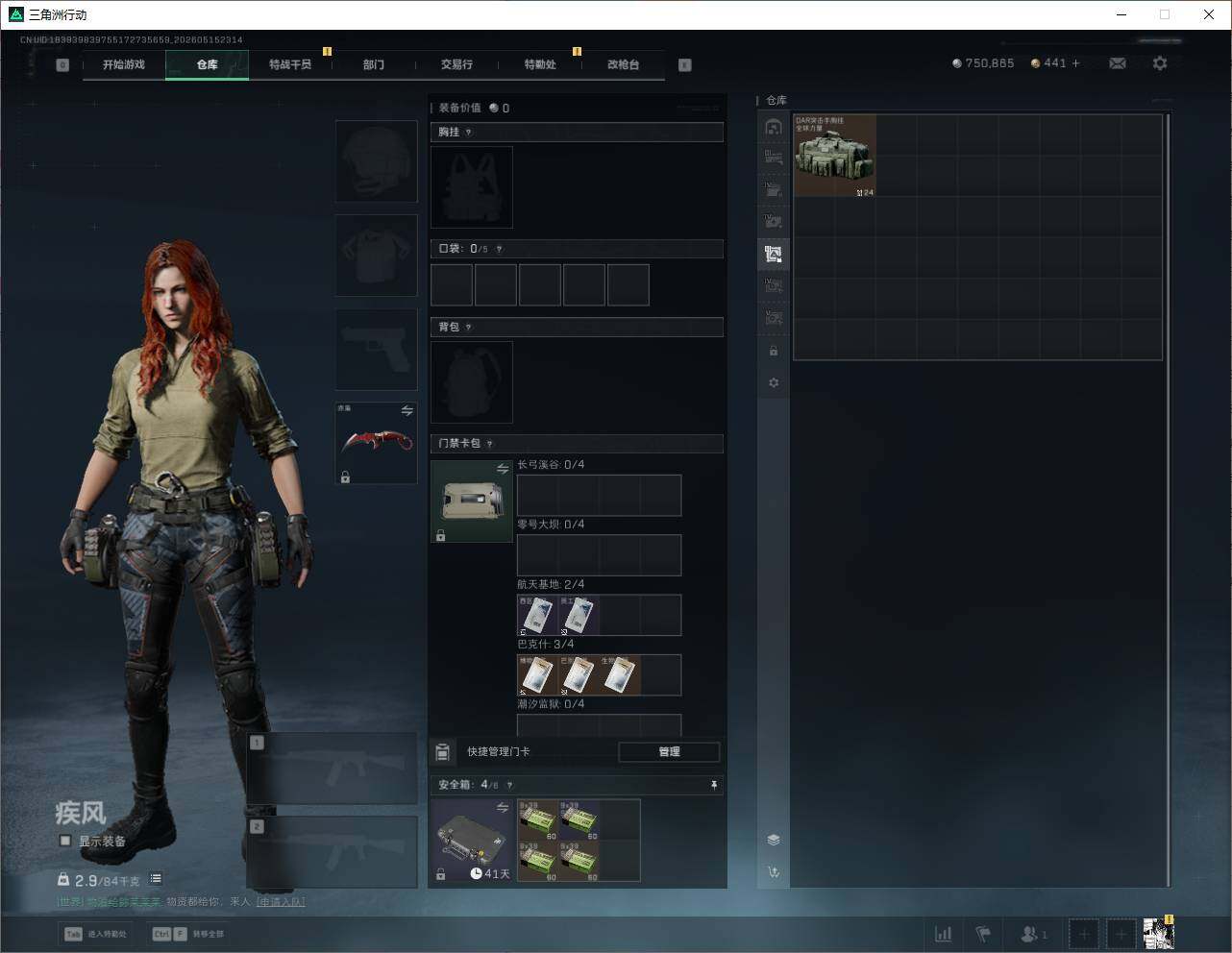Open the mail envelope icon

click(1118, 63)
